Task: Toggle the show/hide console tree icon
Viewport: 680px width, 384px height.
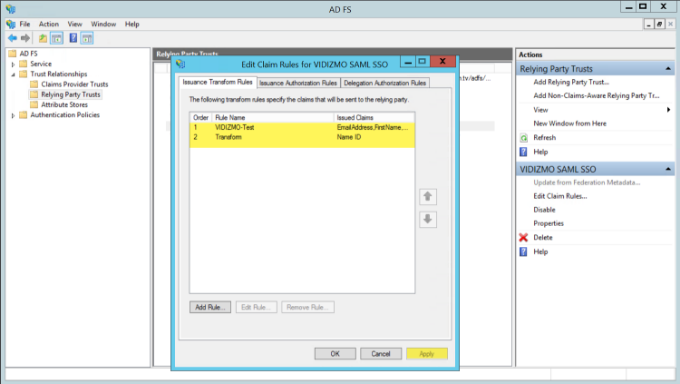Action: point(57,38)
